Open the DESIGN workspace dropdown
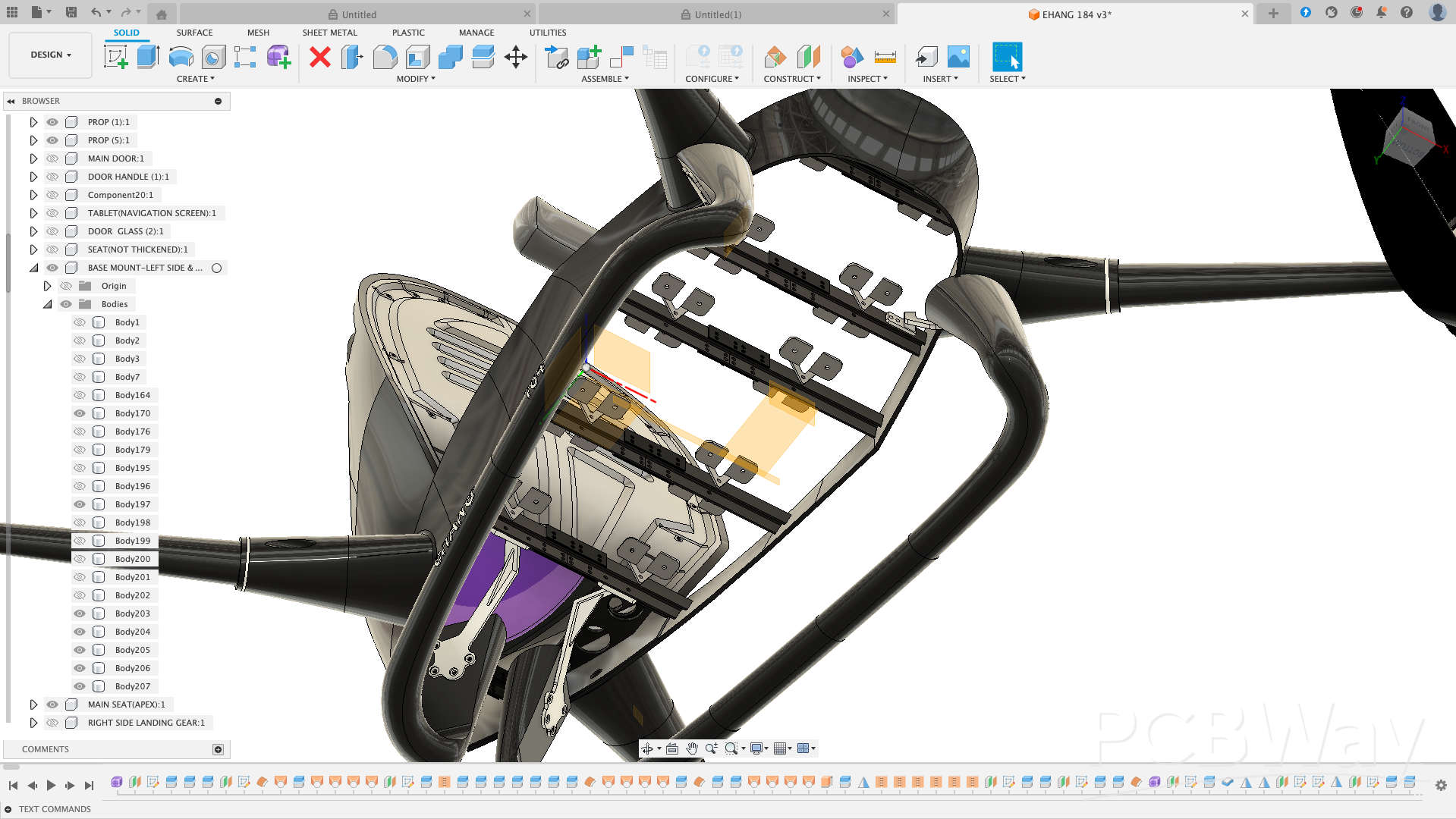 pyautogui.click(x=51, y=55)
